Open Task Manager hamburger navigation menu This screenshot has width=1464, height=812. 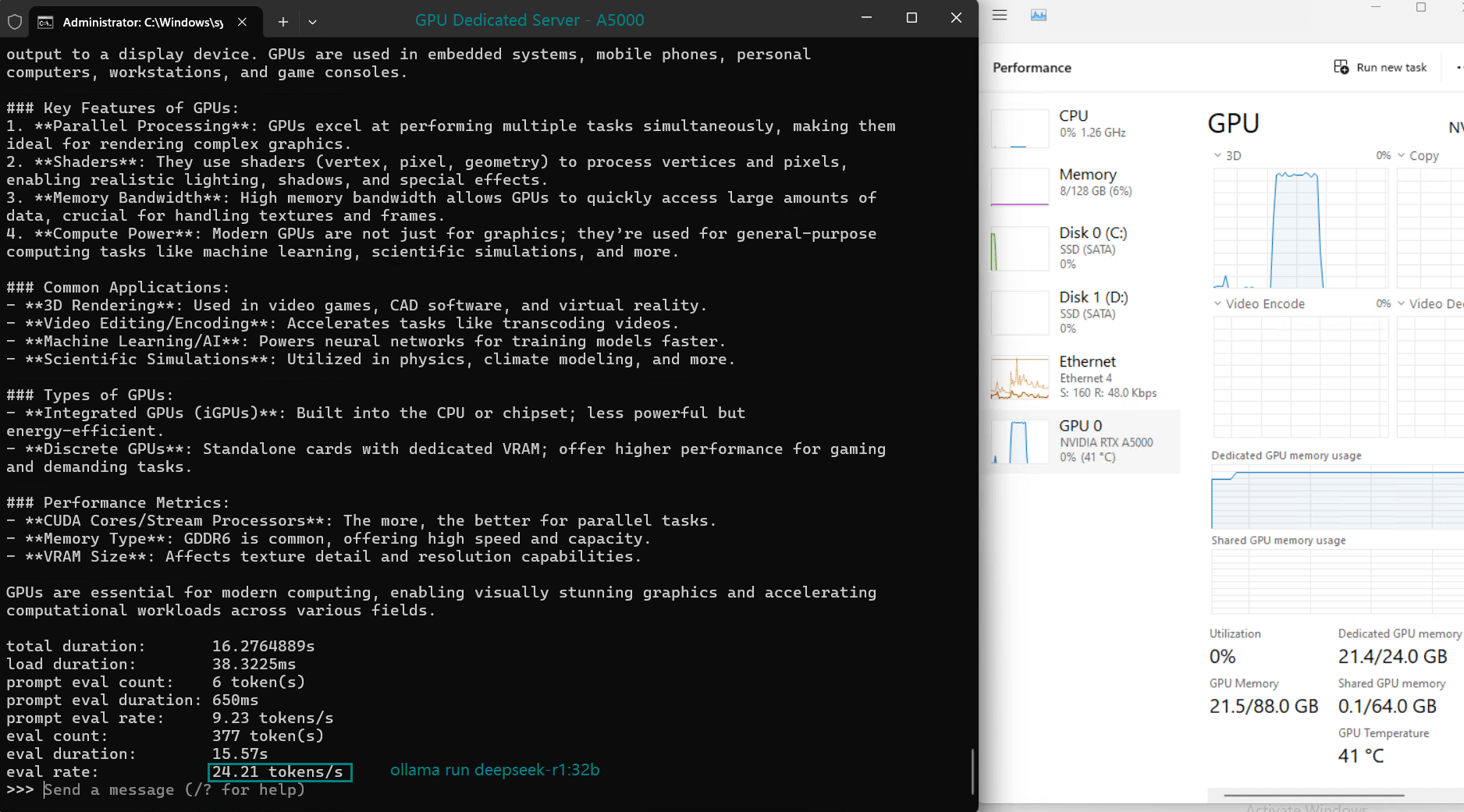pyautogui.click(x=1000, y=15)
